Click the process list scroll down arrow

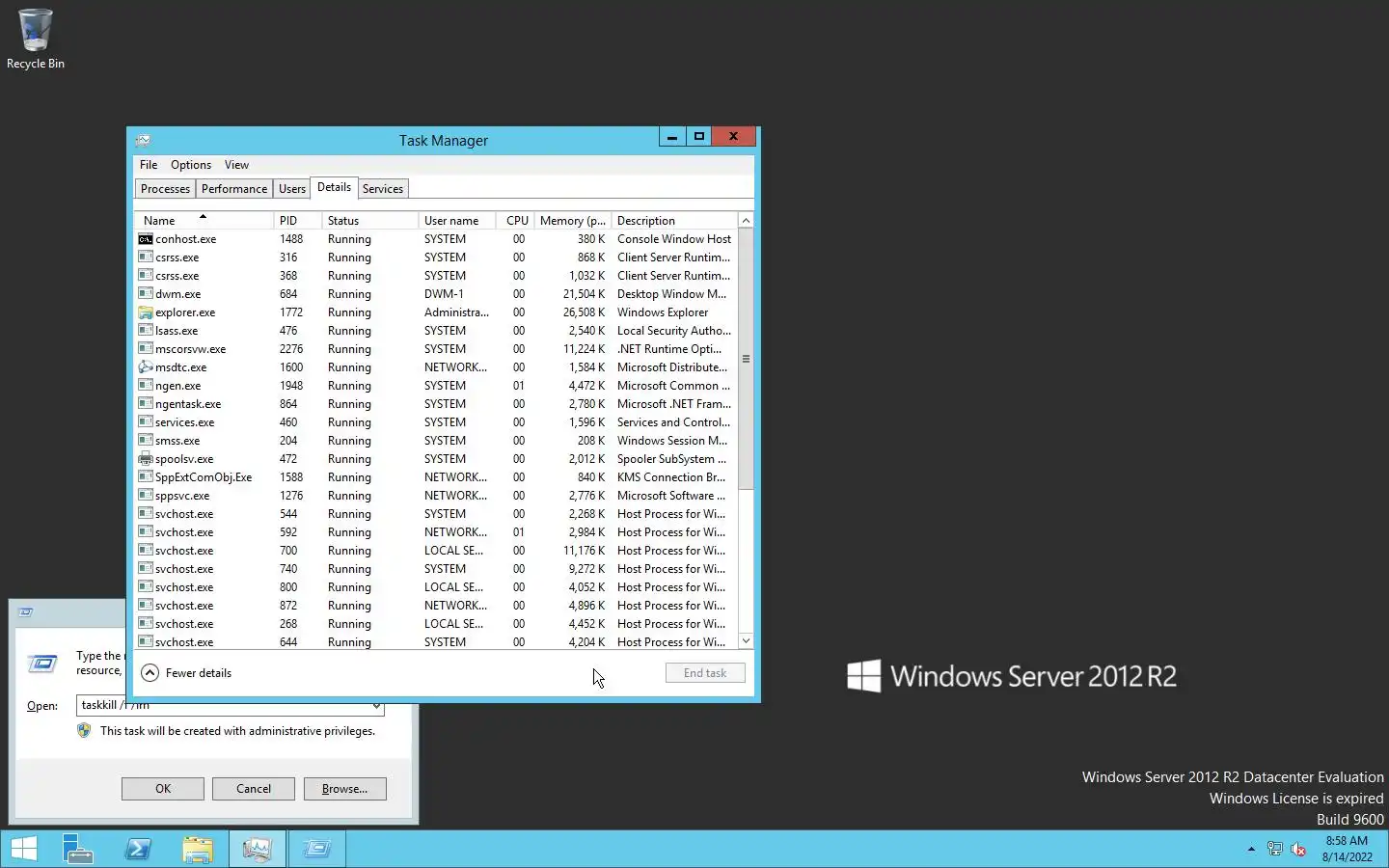[746, 641]
